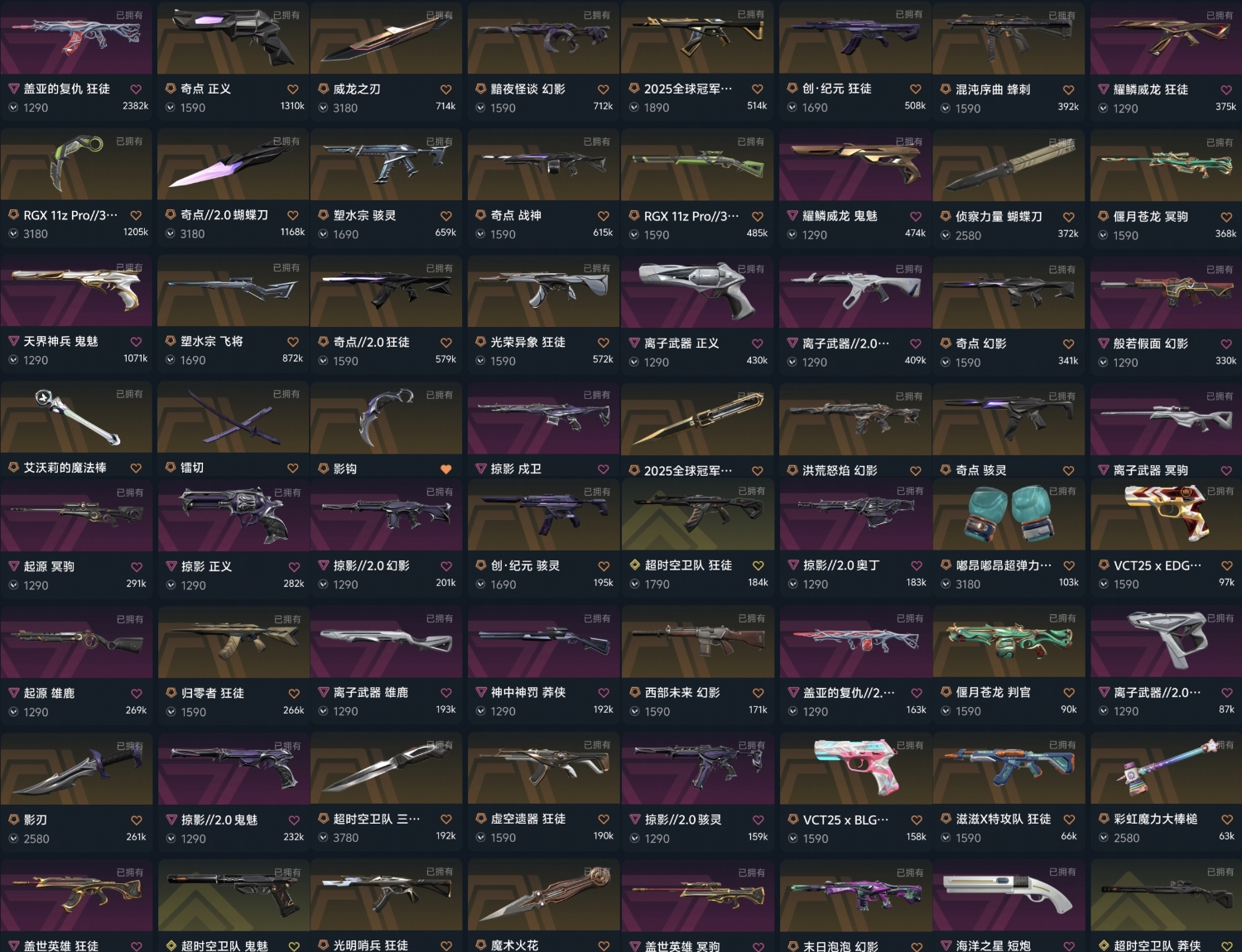Select the VCT25 x EDG pistol thumbnail
This screenshot has height=952, width=1242.
tap(1167, 515)
